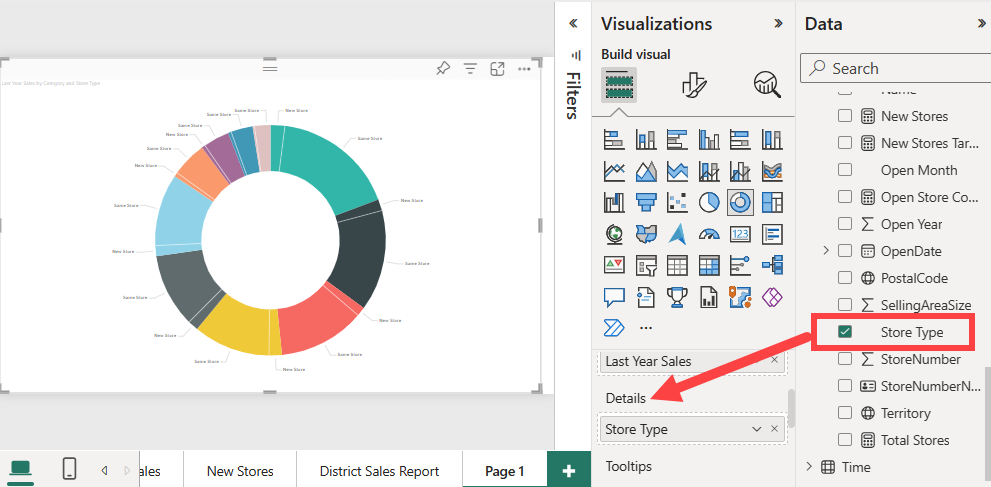Image resolution: width=991 pixels, height=487 pixels.
Task: Switch visual to Pie chart
Action: tap(709, 202)
